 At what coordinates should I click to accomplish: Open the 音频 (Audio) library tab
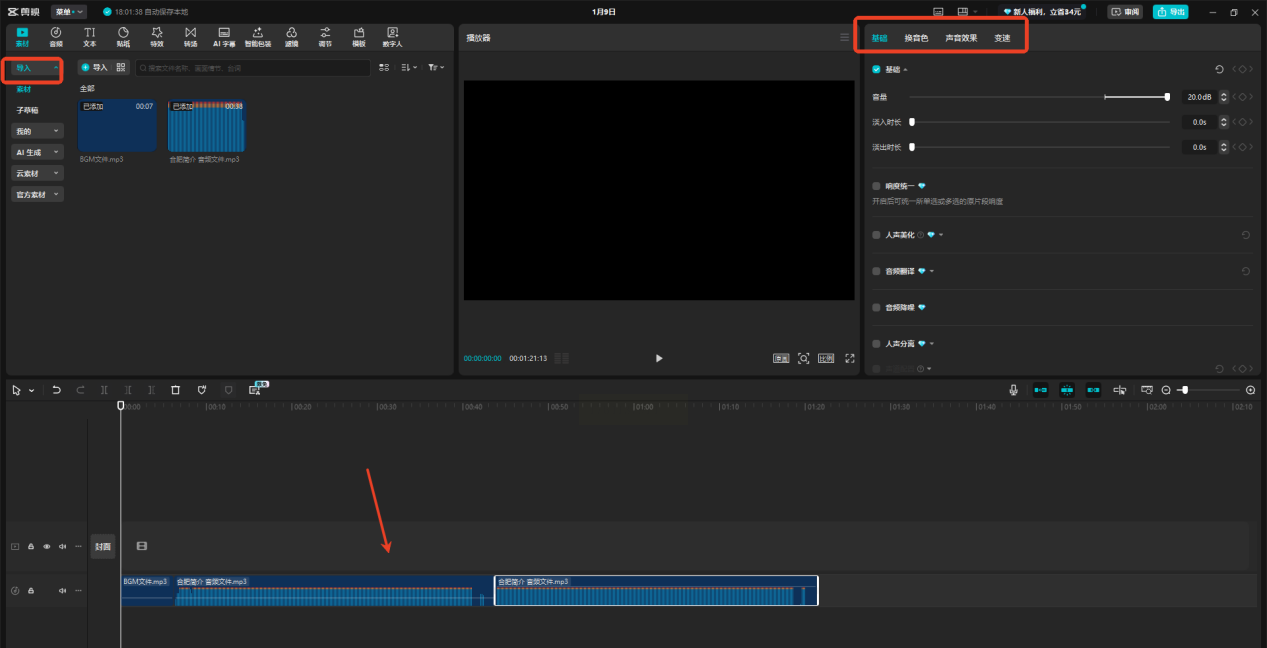56,37
